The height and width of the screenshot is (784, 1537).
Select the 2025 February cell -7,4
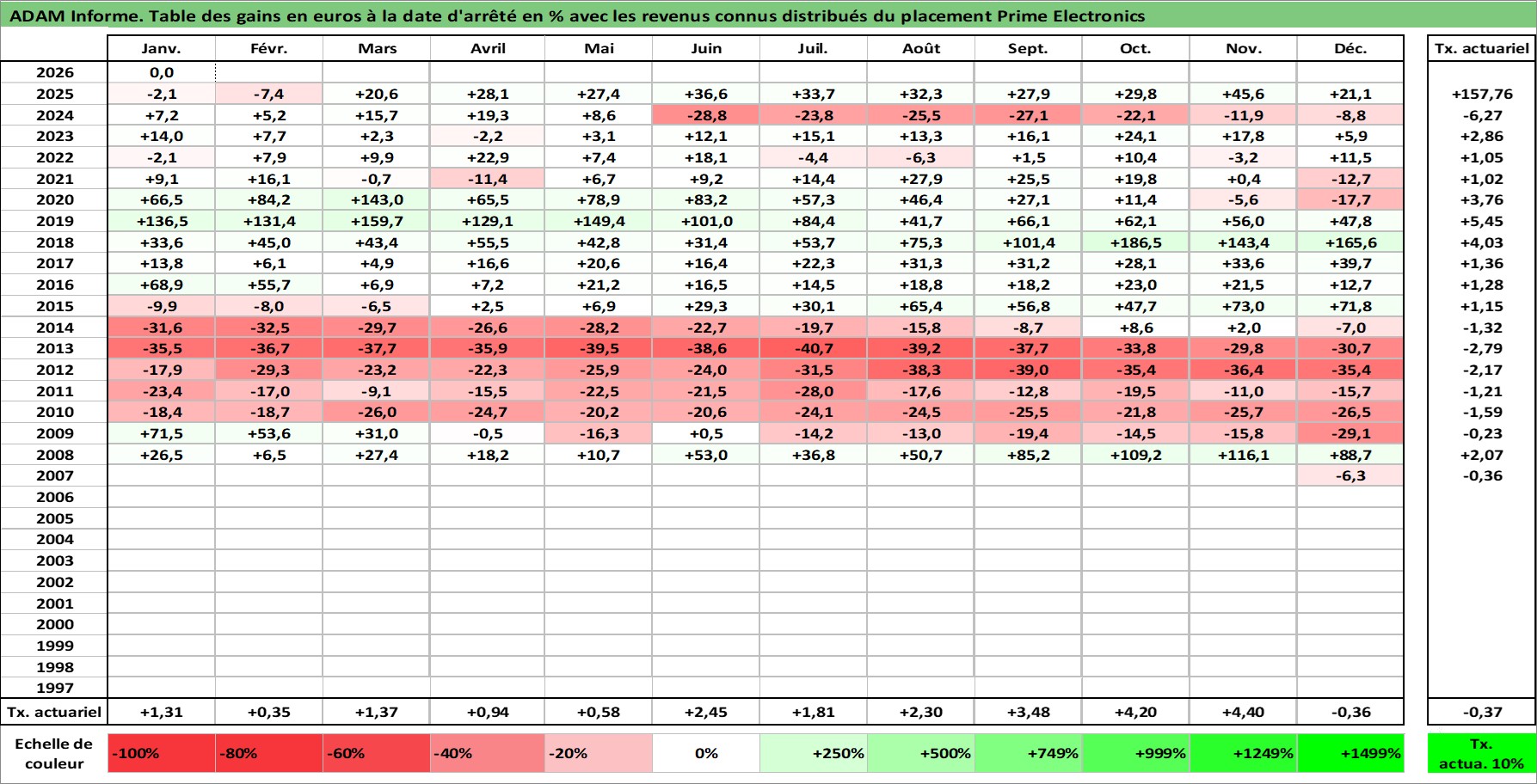268,94
